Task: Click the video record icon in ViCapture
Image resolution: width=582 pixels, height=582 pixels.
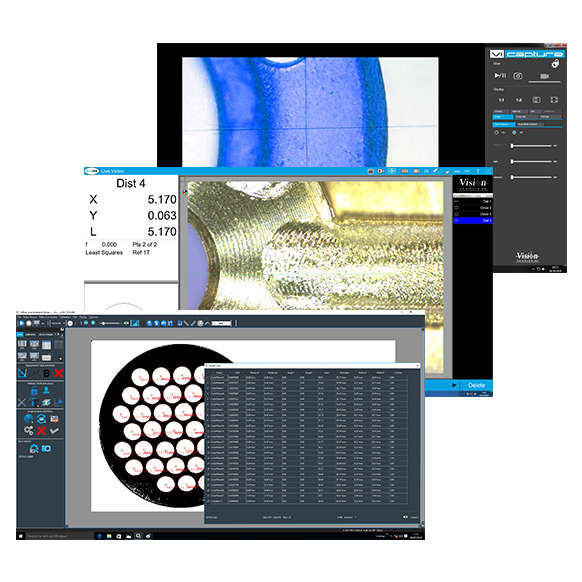Action: (545, 76)
